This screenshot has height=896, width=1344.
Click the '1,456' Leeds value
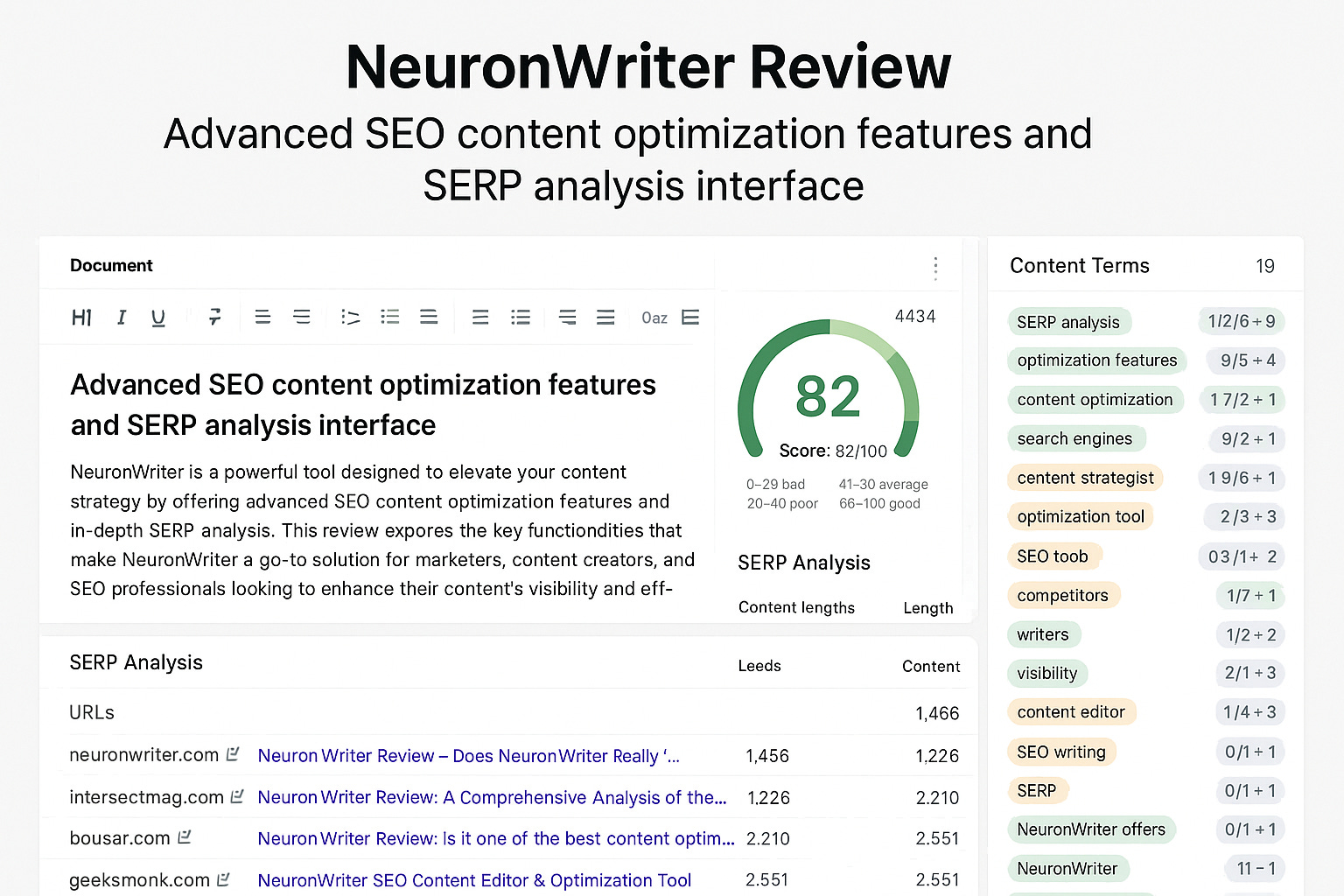[x=767, y=756]
